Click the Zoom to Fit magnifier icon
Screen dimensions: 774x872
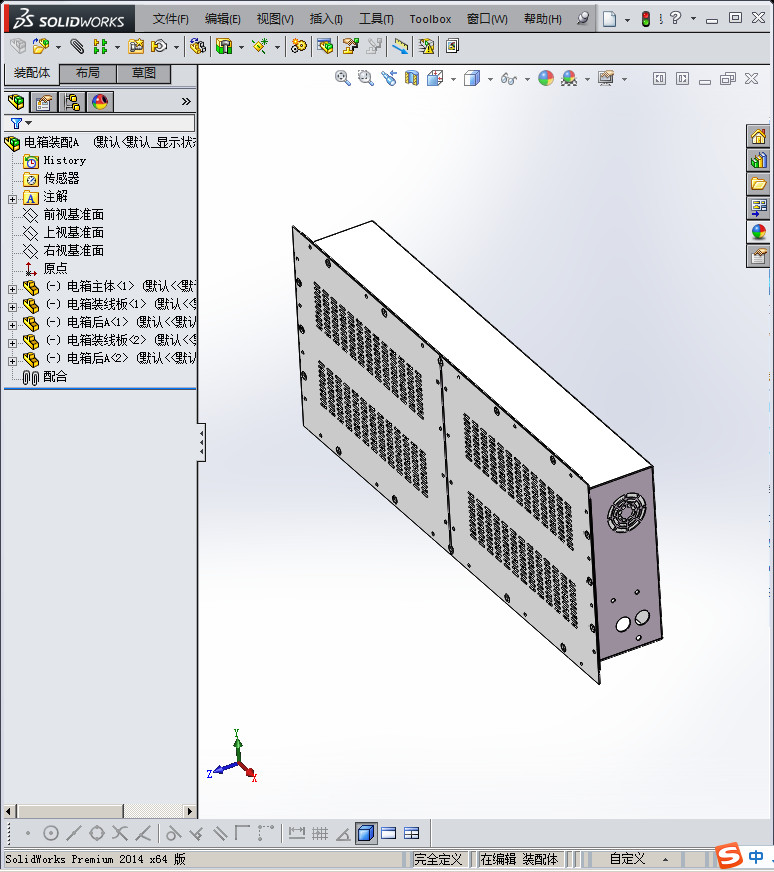click(x=343, y=78)
